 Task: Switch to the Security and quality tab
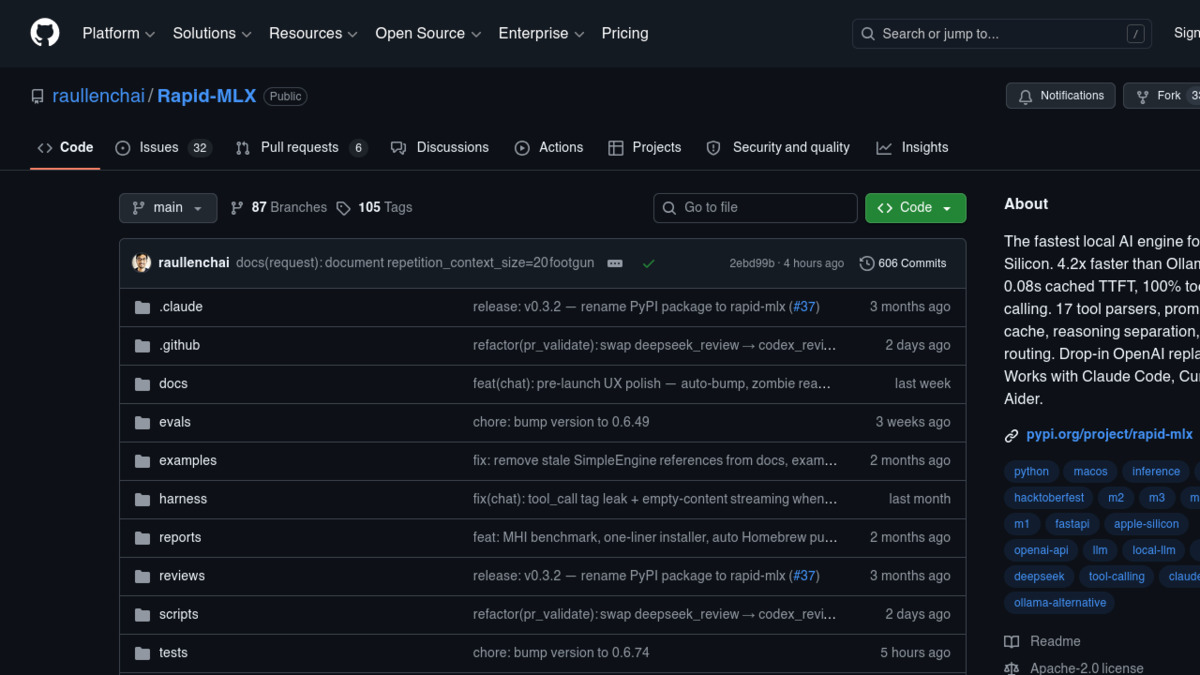[x=778, y=147]
